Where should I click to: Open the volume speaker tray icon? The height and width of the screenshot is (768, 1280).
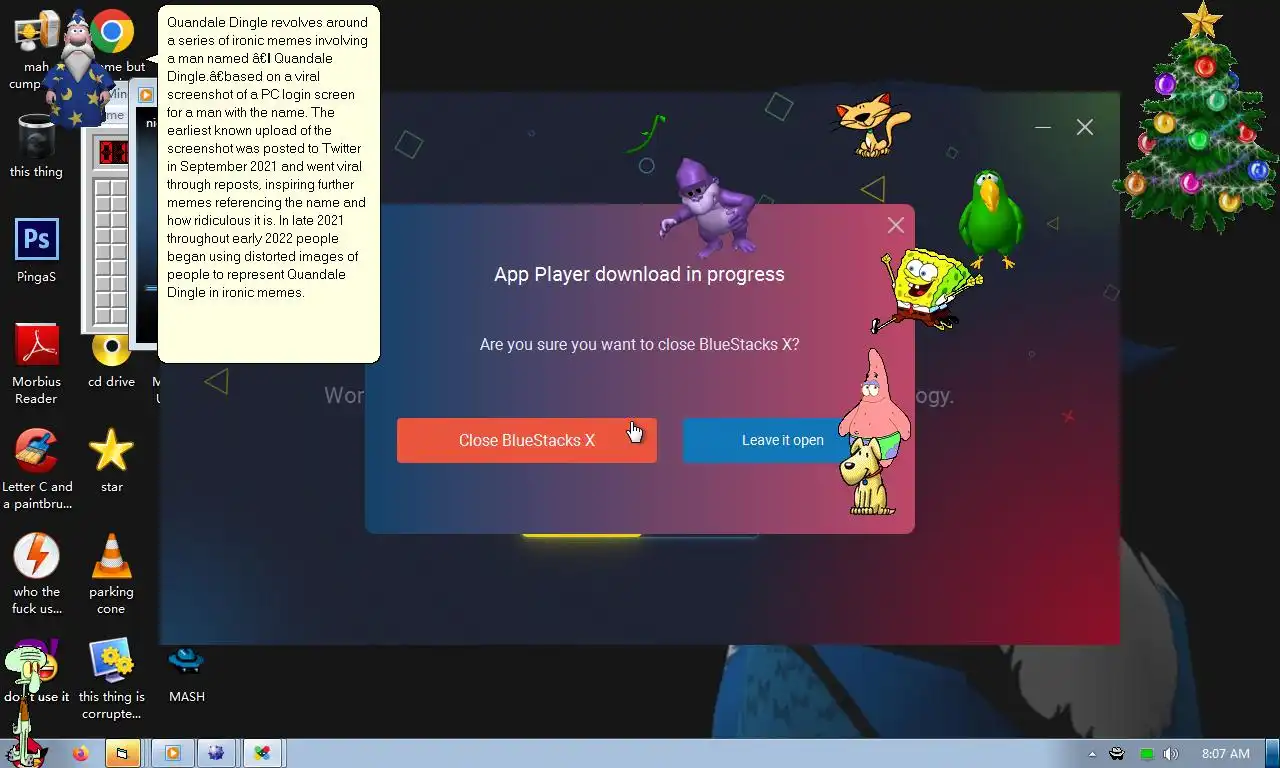tap(1170, 754)
